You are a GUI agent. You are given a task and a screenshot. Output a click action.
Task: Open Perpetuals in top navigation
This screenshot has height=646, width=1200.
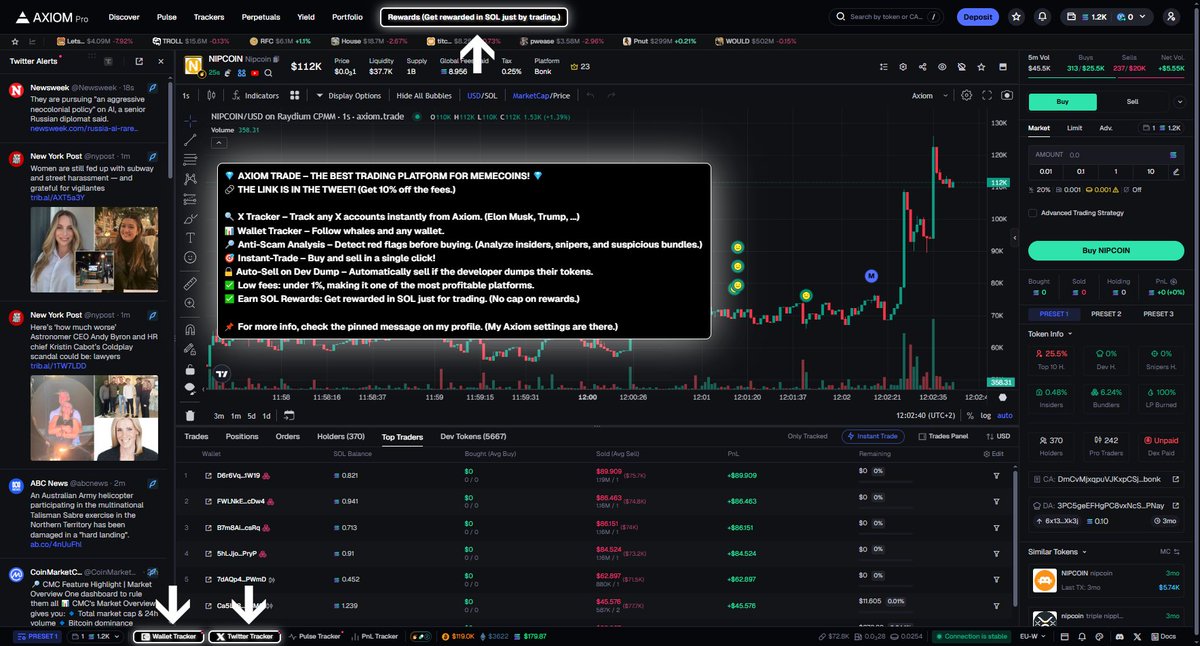pos(260,17)
